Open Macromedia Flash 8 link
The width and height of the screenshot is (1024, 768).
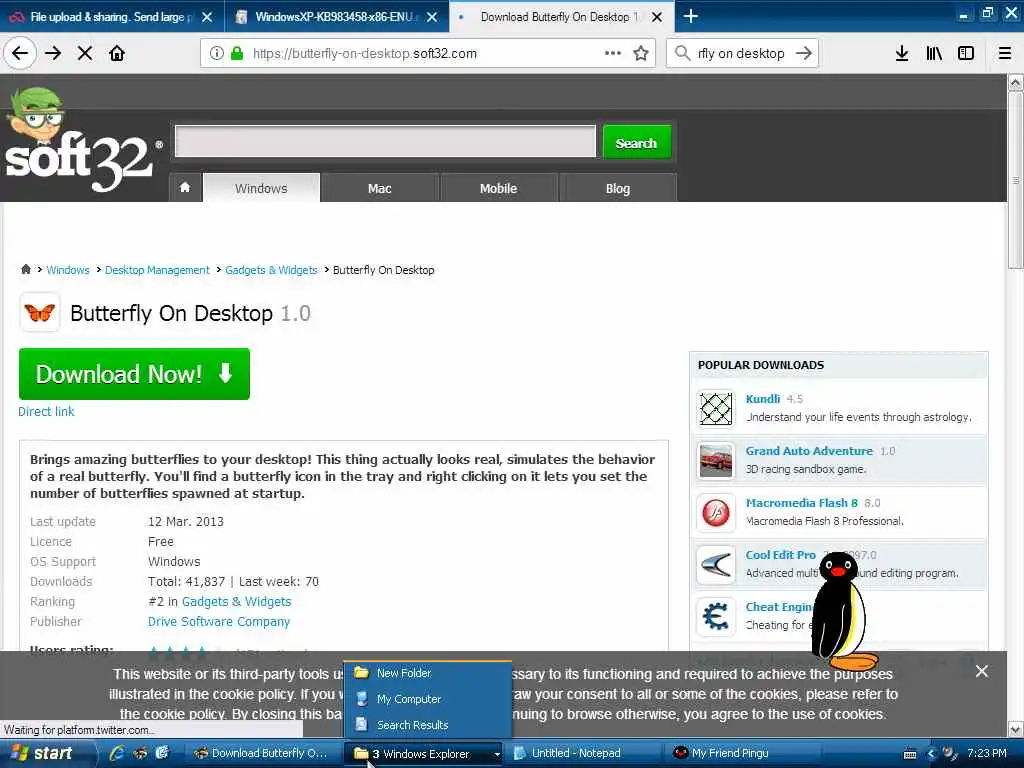(x=801, y=503)
